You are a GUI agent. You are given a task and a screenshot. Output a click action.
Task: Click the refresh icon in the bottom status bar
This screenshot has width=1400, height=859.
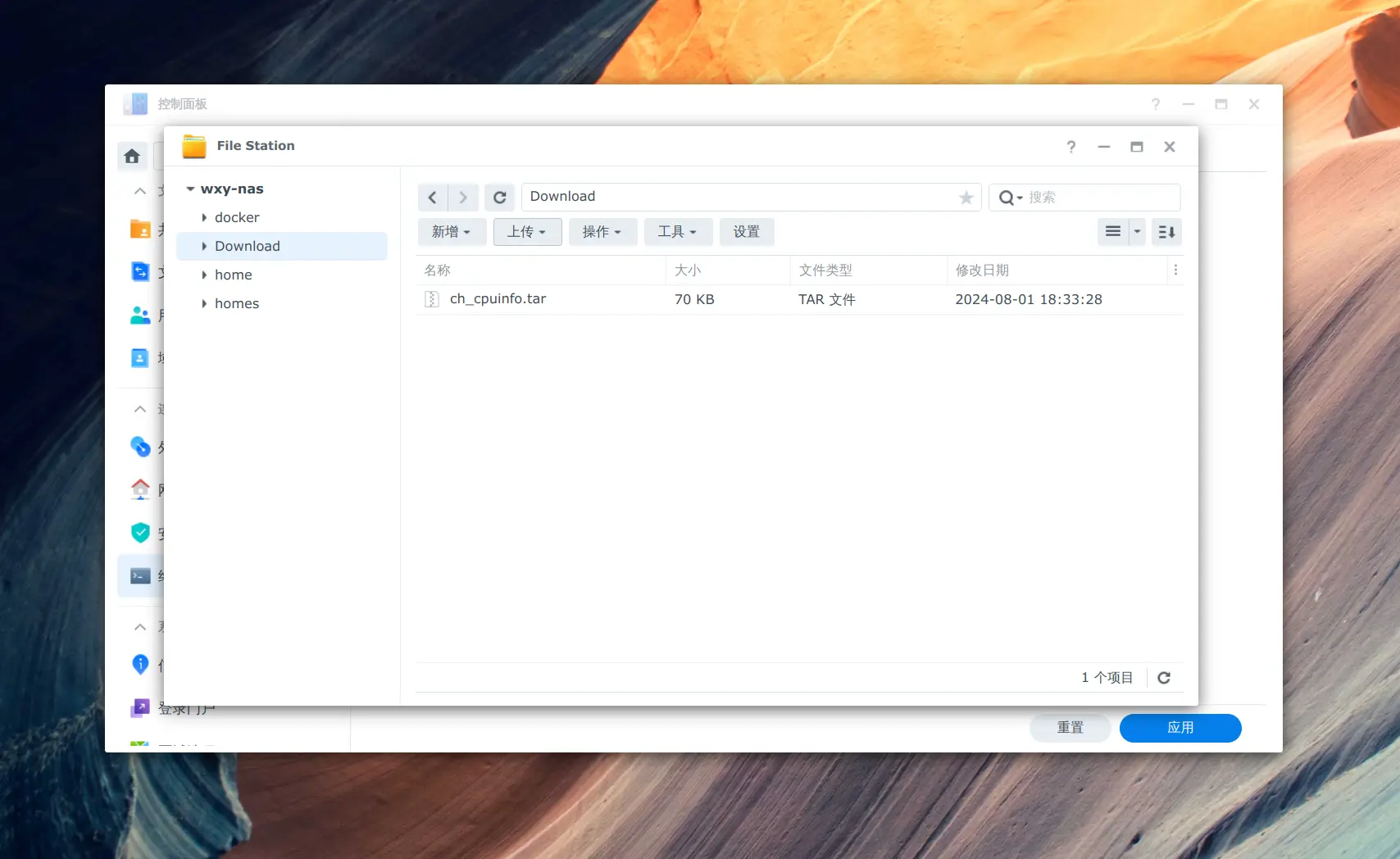1164,678
